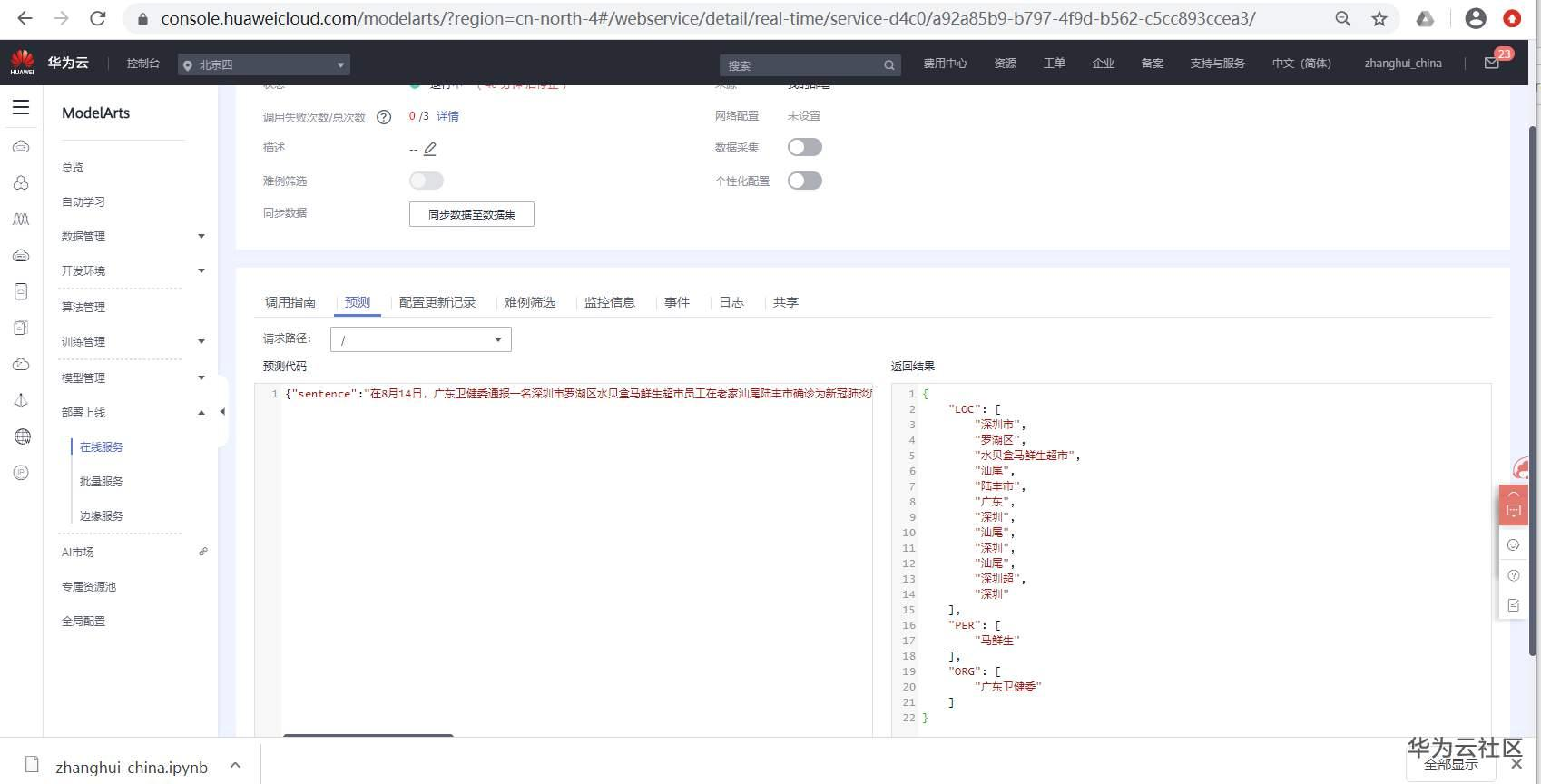Bookmark this page with the star icon
The width and height of the screenshot is (1541, 784).
point(1379,18)
